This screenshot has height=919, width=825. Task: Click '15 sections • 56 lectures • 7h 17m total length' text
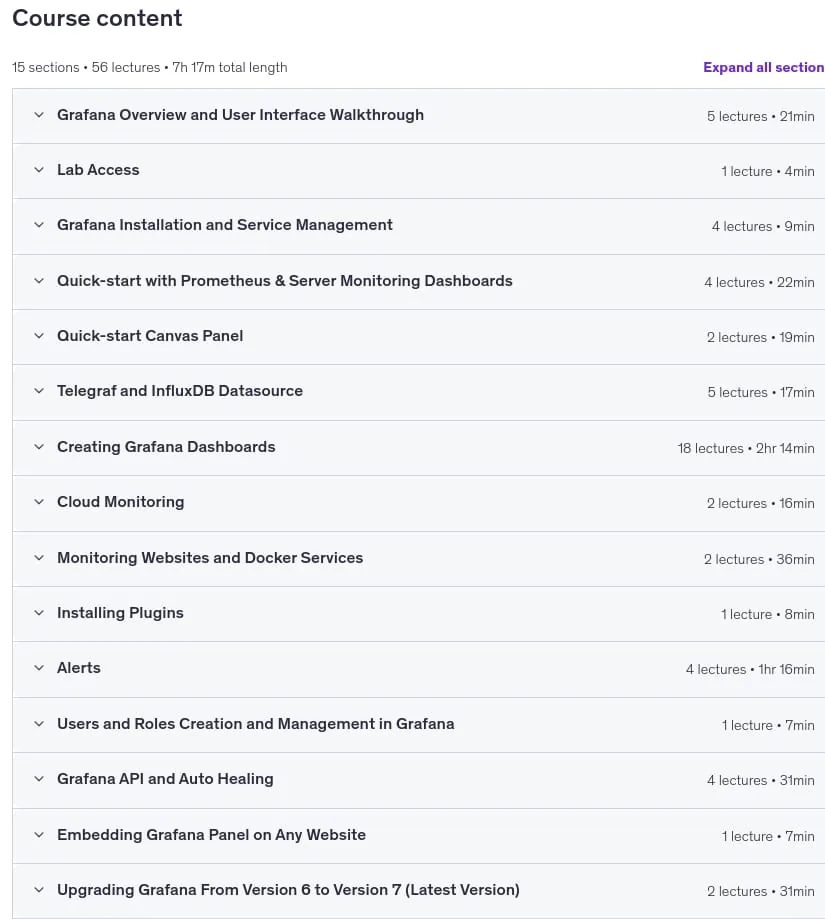coord(150,67)
